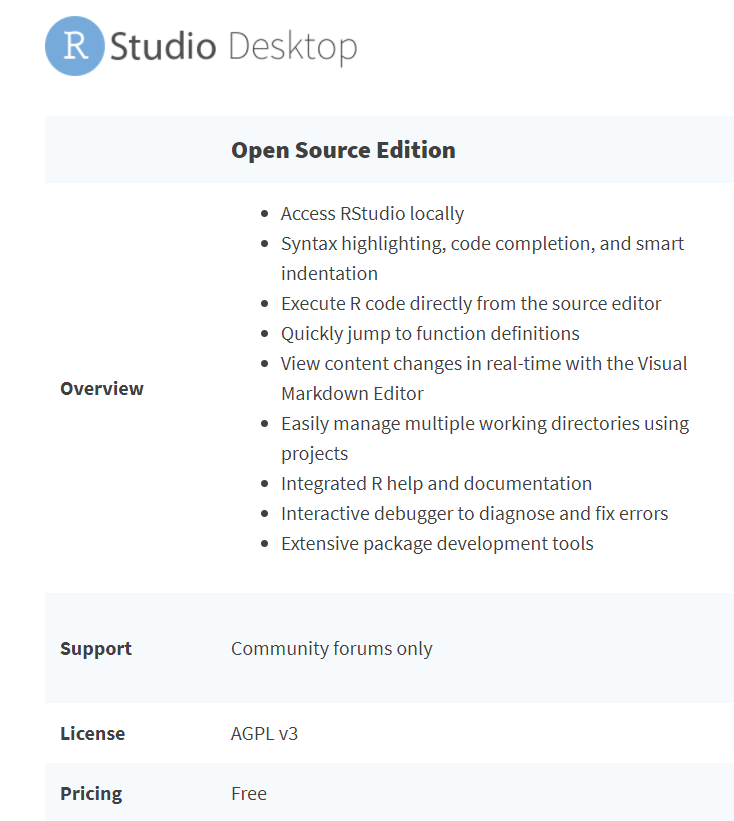Click the blue RStudio R logo circle
Viewport: 734px width, 821px height.
coord(75,46)
